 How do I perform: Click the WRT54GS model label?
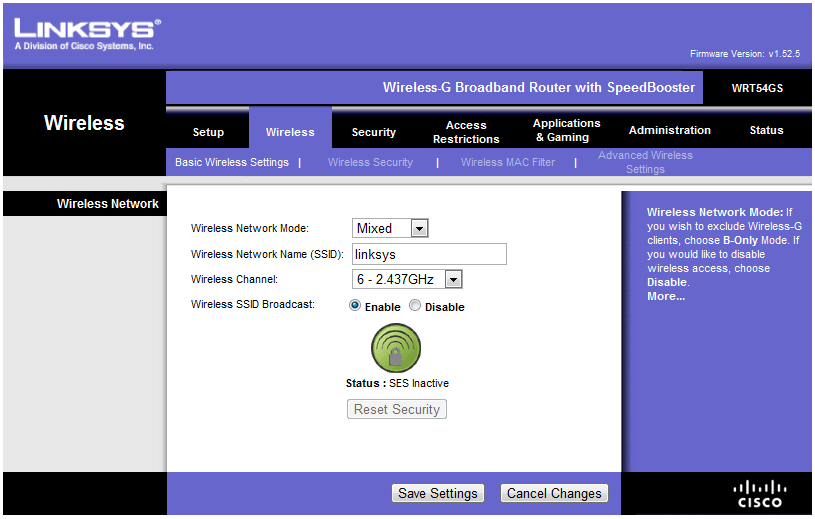(x=757, y=88)
